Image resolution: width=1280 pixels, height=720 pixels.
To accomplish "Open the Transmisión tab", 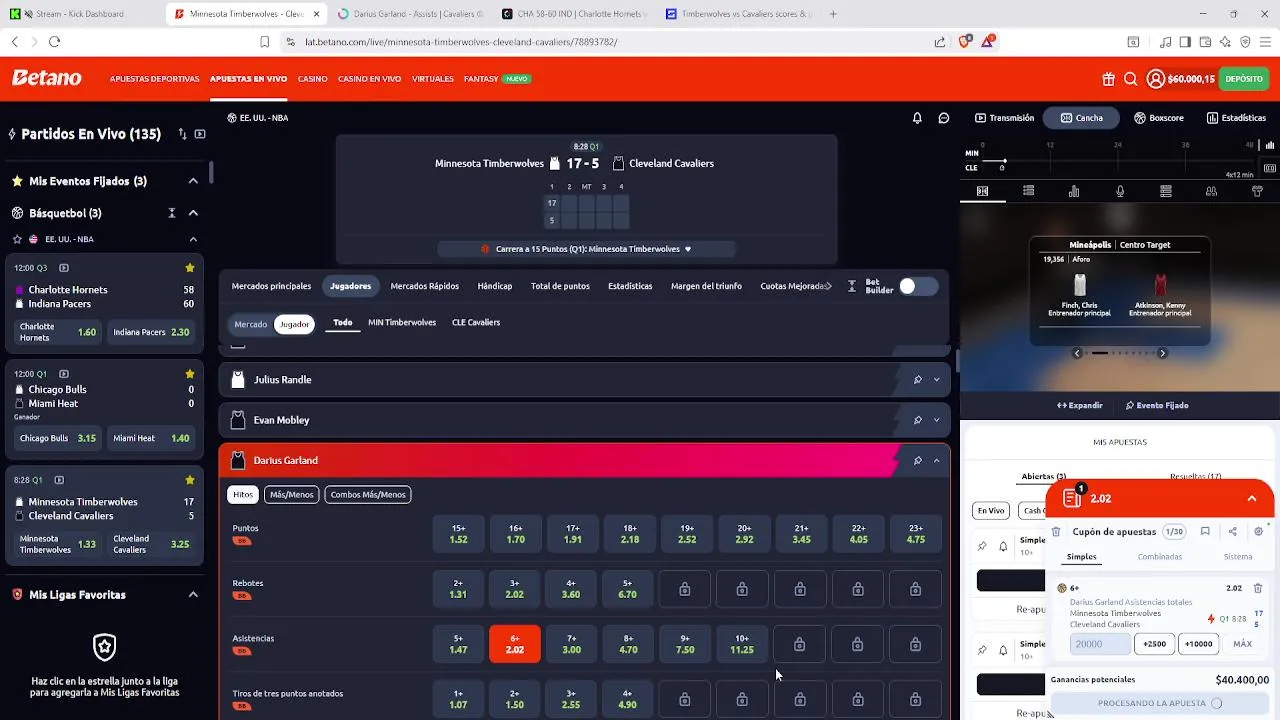I will (x=1005, y=118).
